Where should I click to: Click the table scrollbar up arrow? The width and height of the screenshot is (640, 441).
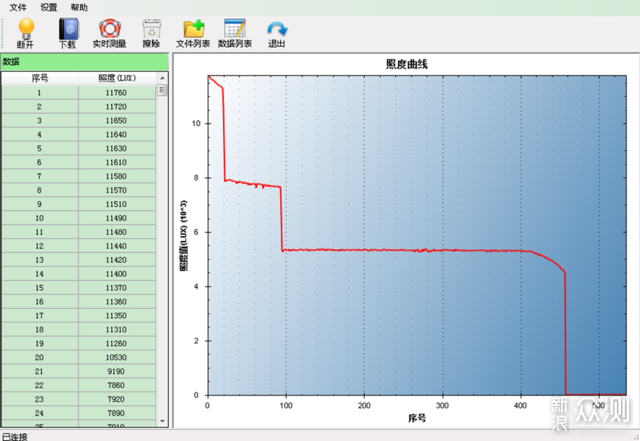point(162,78)
